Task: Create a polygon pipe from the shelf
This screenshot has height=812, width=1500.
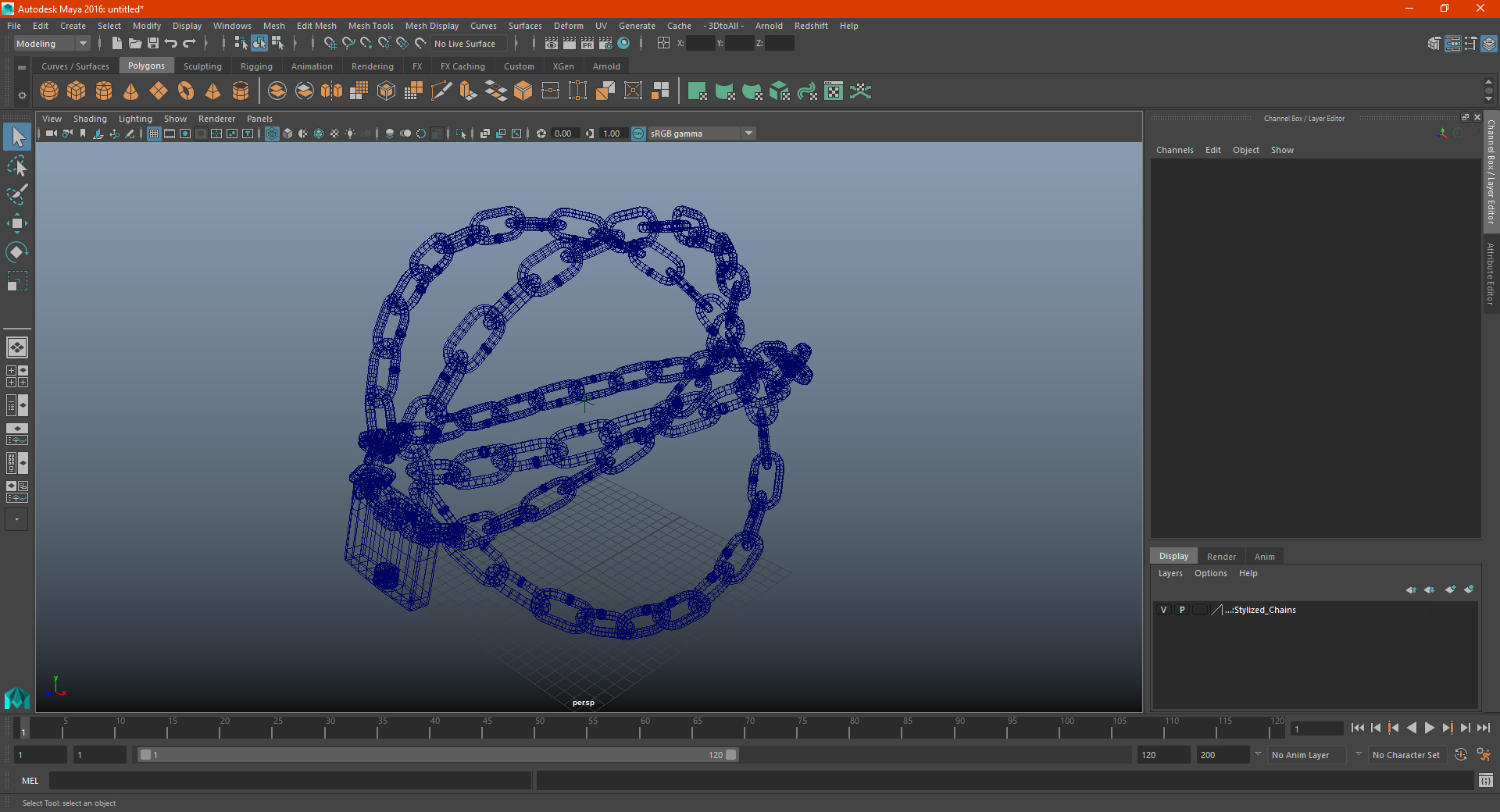Action: coord(241,91)
